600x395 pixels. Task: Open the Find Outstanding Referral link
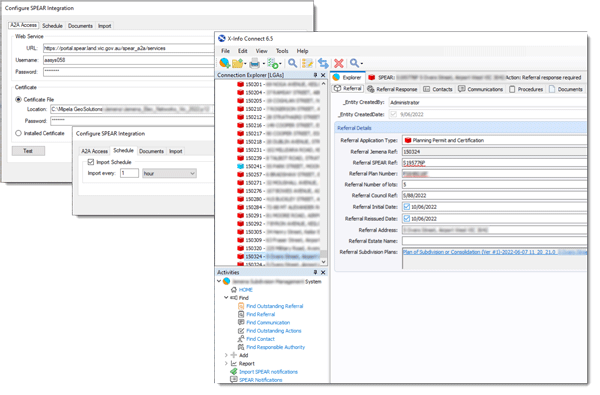(x=275, y=306)
